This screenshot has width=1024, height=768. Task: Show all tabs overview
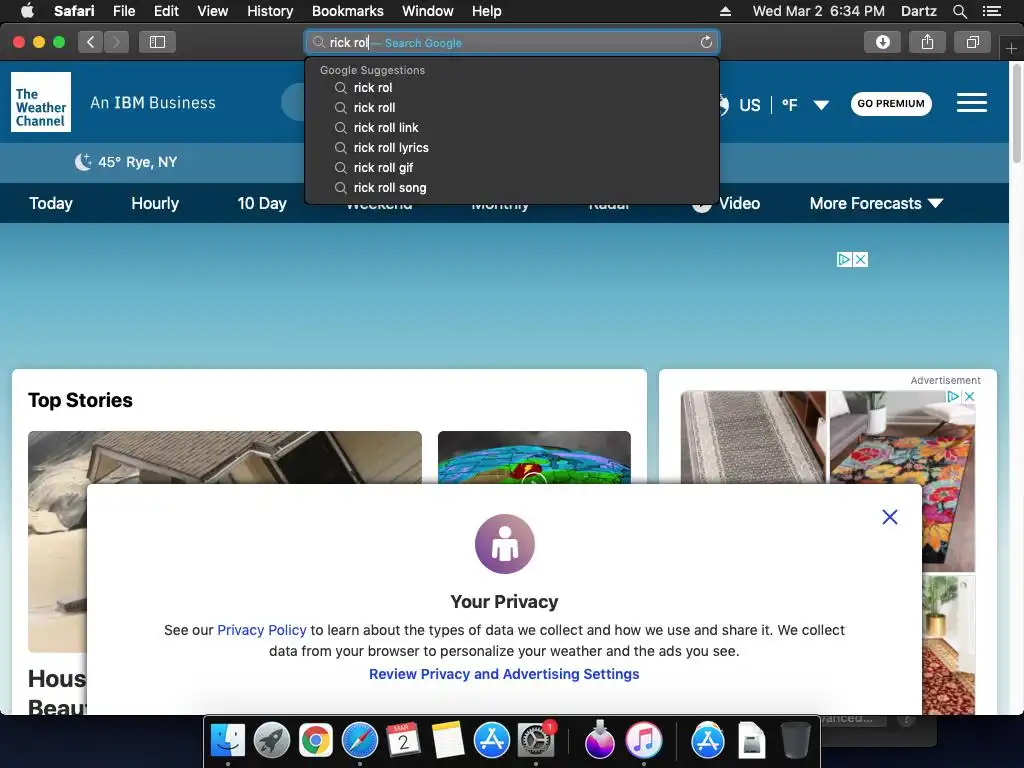pyautogui.click(x=972, y=42)
